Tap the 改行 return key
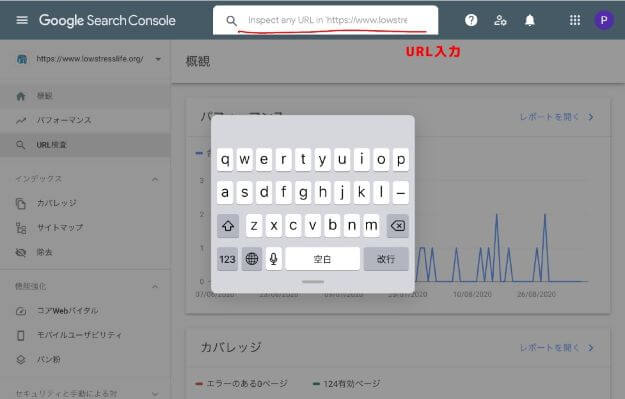Image resolution: width=625 pixels, height=399 pixels. [386, 259]
